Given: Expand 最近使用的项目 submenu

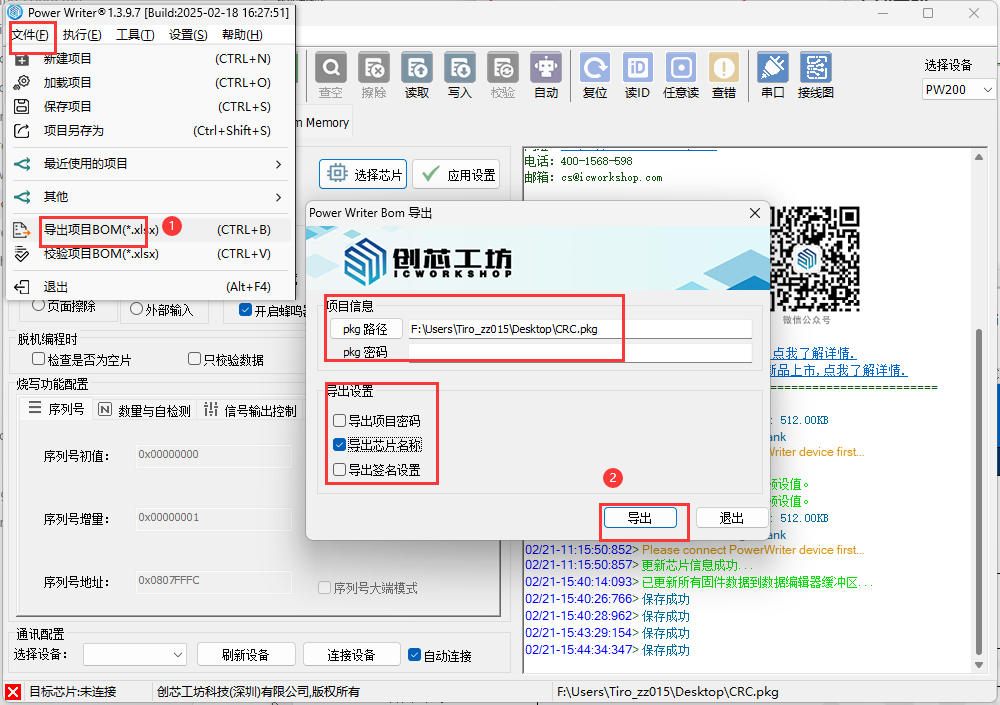Looking at the screenshot, I should point(151,164).
